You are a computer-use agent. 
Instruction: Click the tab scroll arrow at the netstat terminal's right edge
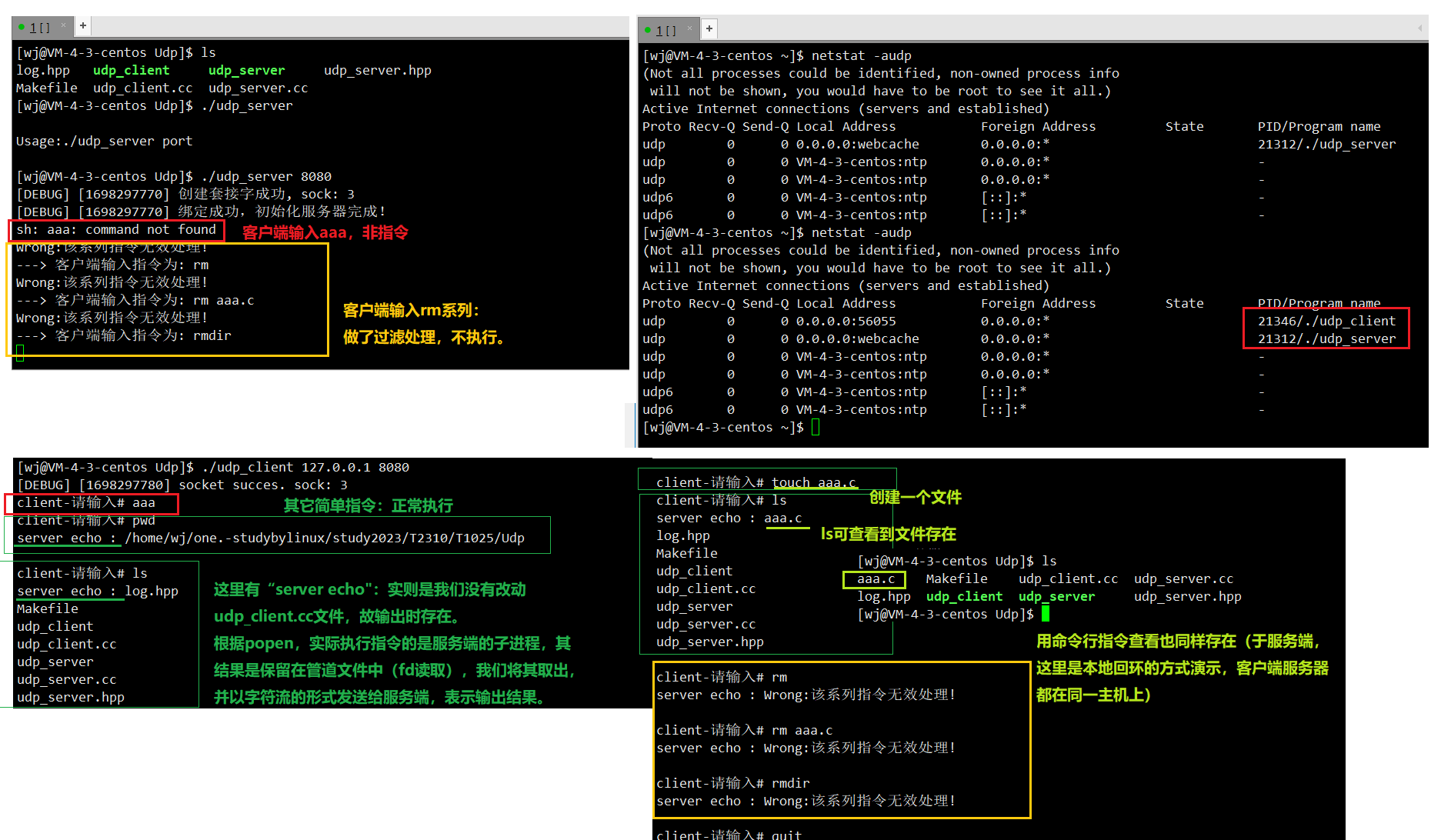[1419, 29]
